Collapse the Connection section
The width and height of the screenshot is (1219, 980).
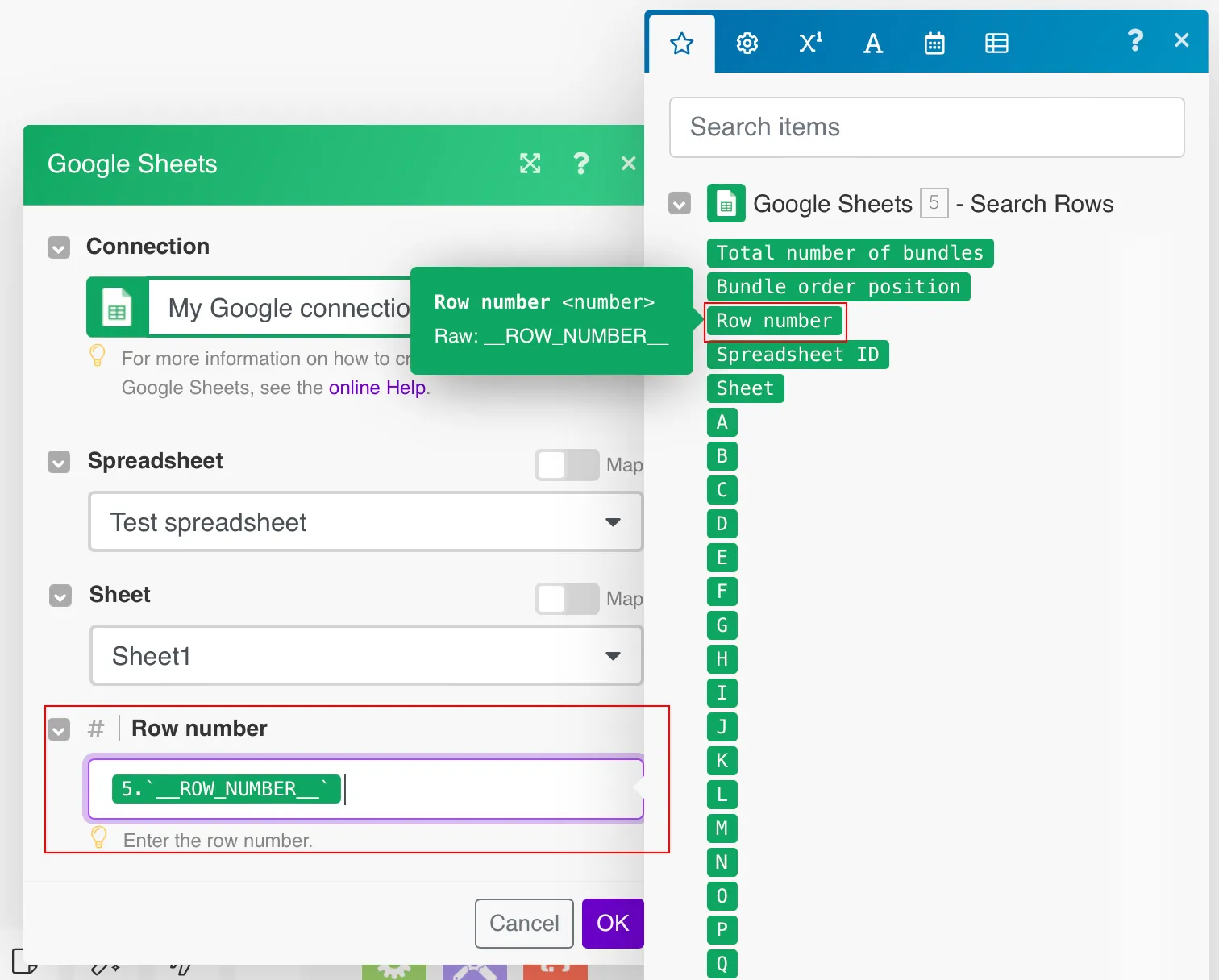point(59,247)
